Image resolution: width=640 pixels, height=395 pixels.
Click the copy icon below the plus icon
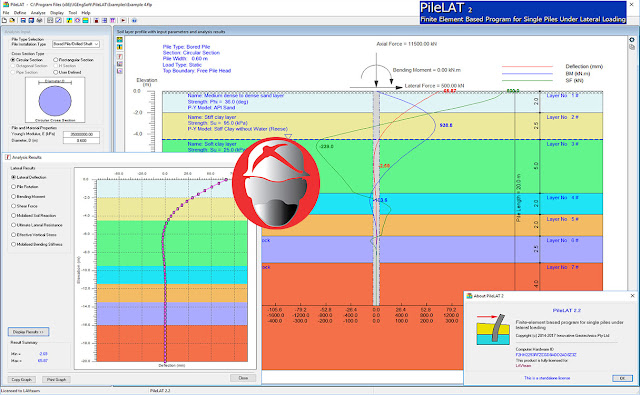pos(632,47)
